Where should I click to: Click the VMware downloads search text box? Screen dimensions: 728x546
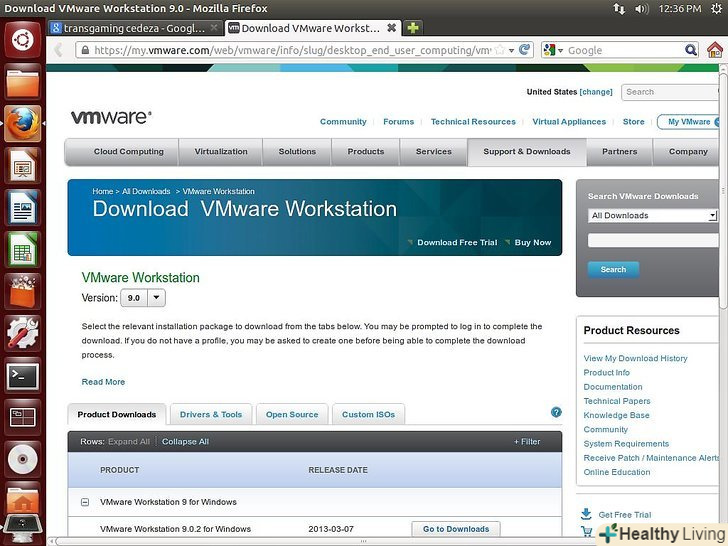pos(653,240)
